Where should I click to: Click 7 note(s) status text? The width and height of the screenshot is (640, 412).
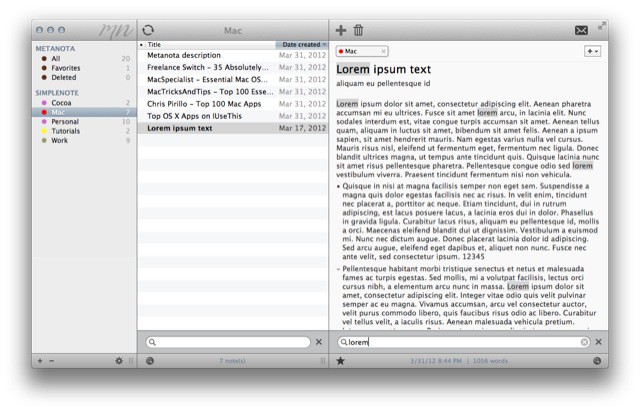(232, 361)
